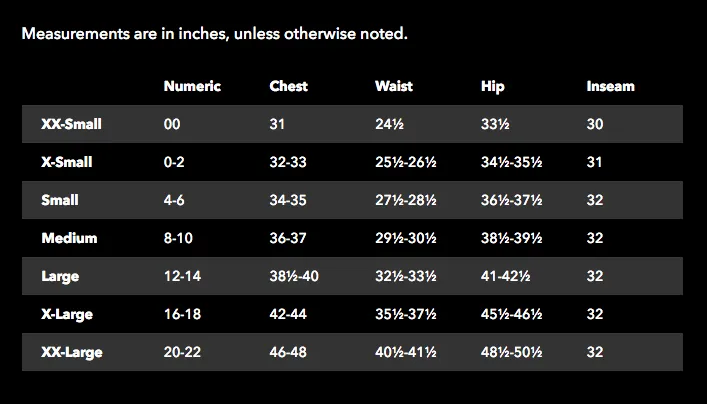707x404 pixels.
Task: Click the Numeric column header
Action: point(192,86)
